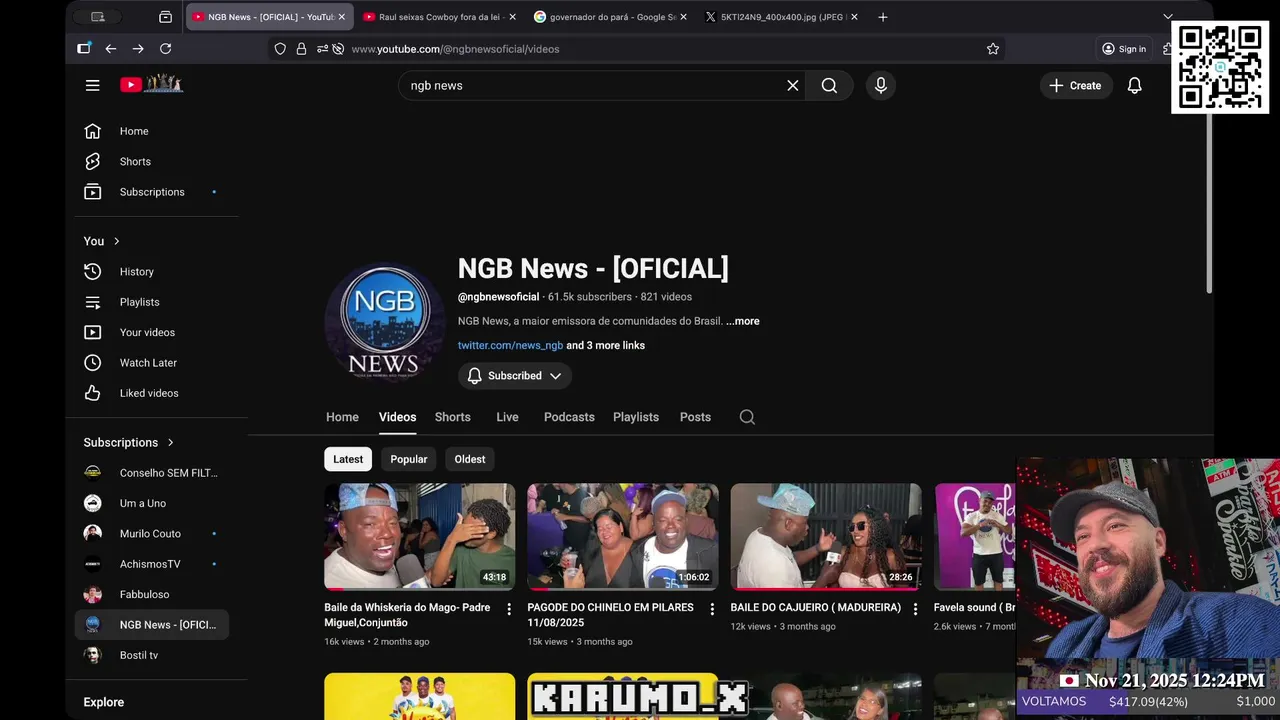Image resolution: width=1280 pixels, height=720 pixels.
Task: Open a new browser tab
Action: tap(882, 17)
